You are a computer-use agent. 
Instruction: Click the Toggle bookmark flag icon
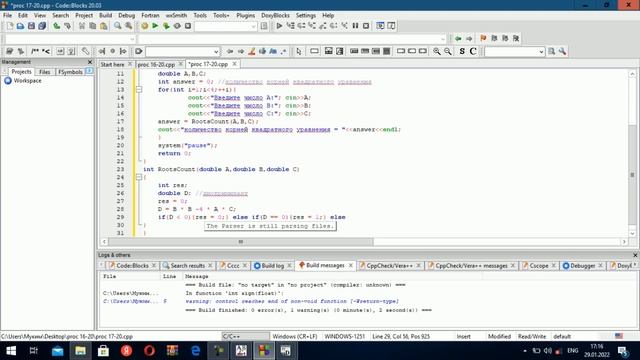coord(483,38)
